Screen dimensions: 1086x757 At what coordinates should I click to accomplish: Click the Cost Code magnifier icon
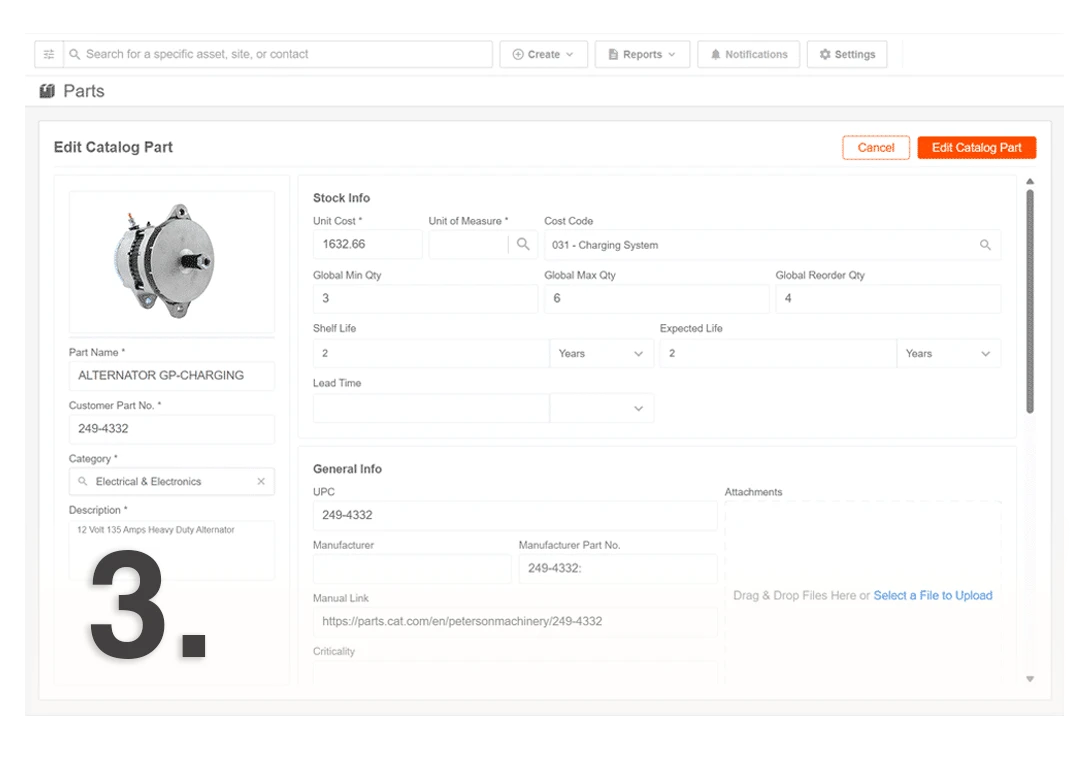pyautogui.click(x=985, y=245)
